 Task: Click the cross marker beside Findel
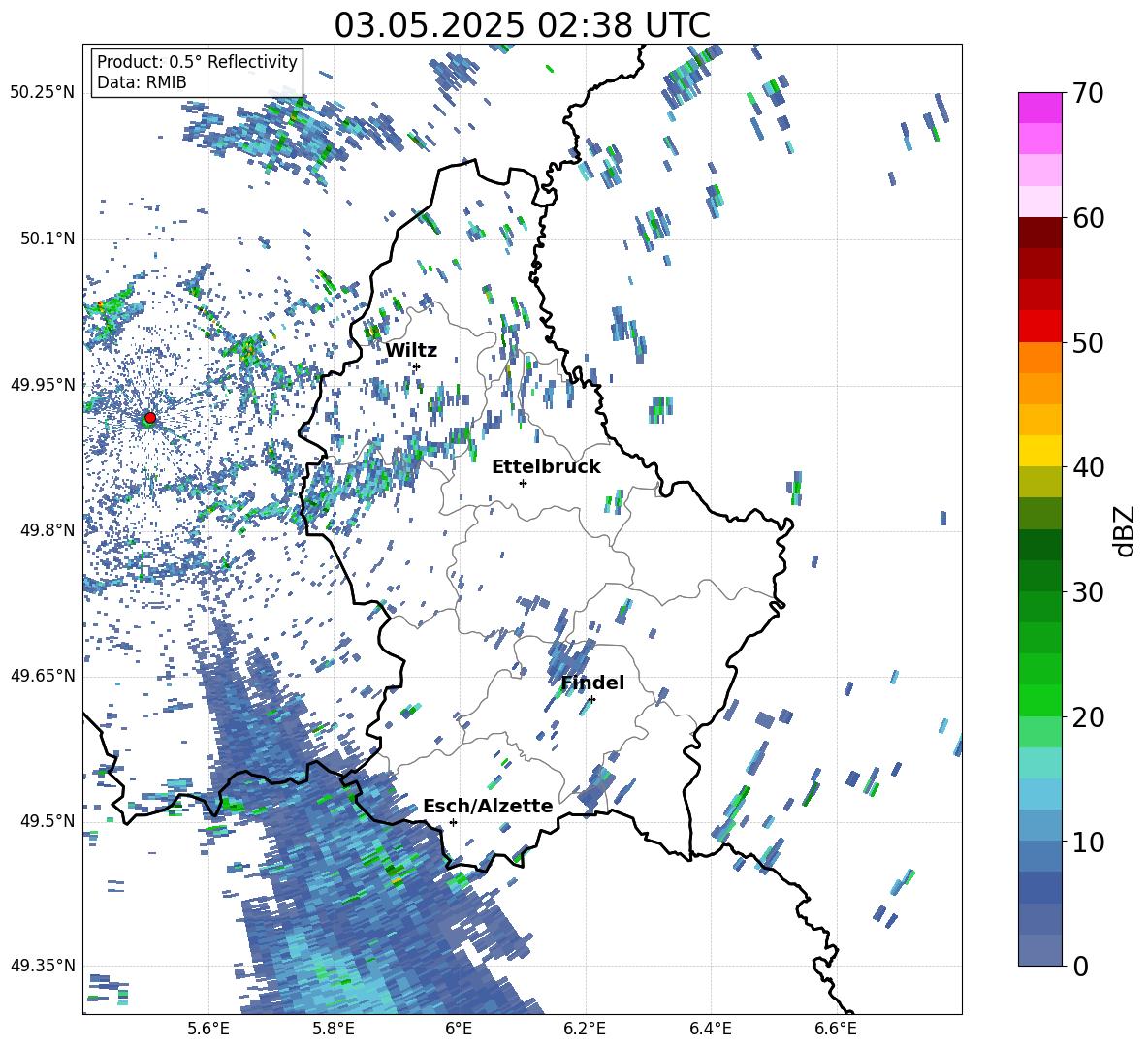click(591, 700)
